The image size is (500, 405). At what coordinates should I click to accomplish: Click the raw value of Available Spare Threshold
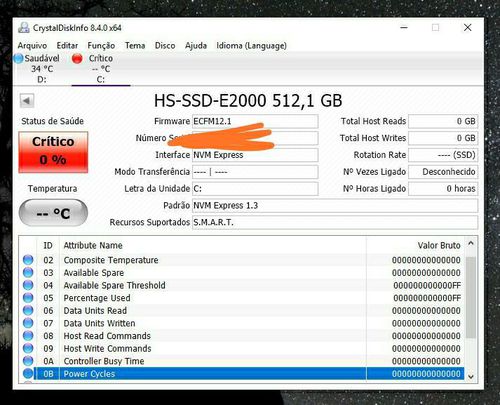click(427, 285)
